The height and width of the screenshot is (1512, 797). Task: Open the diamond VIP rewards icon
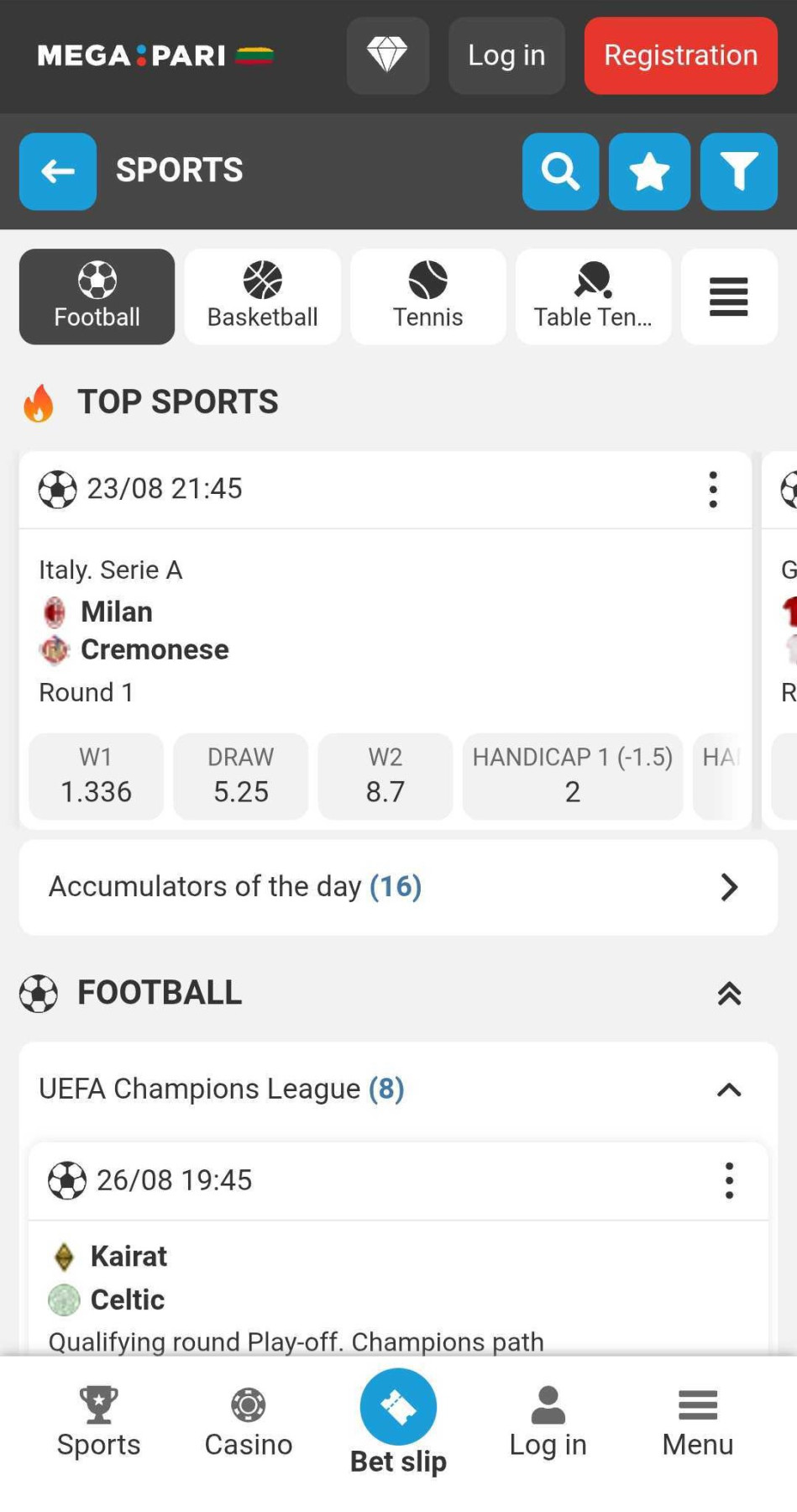(x=387, y=55)
